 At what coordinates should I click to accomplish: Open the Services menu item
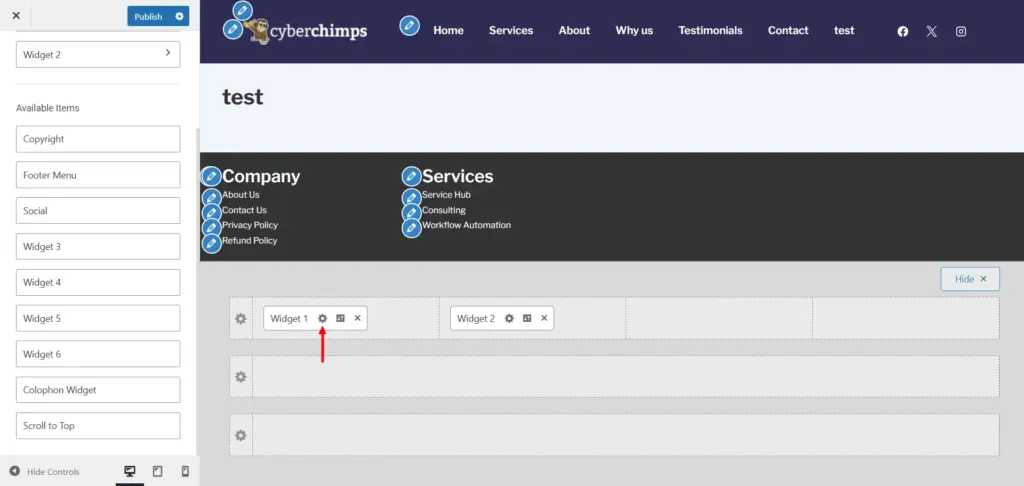[x=511, y=30]
